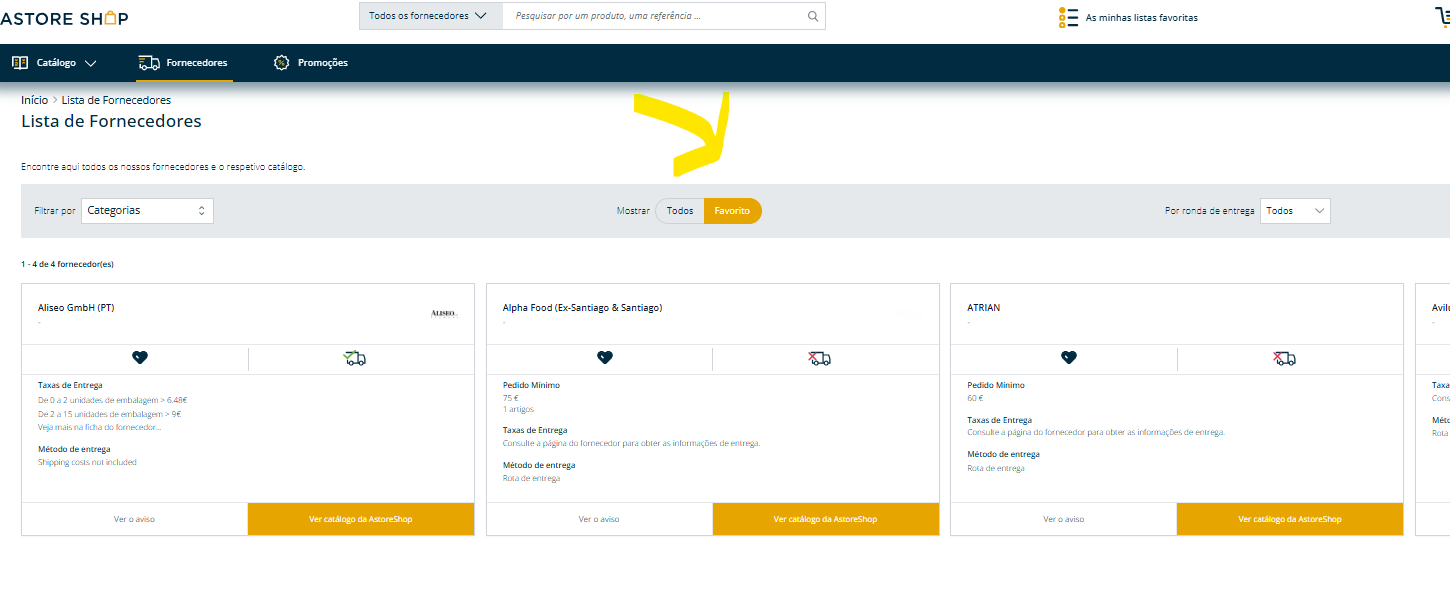This screenshot has width=1450, height=604.
Task: Open the Promoções menu item
Action: point(311,62)
